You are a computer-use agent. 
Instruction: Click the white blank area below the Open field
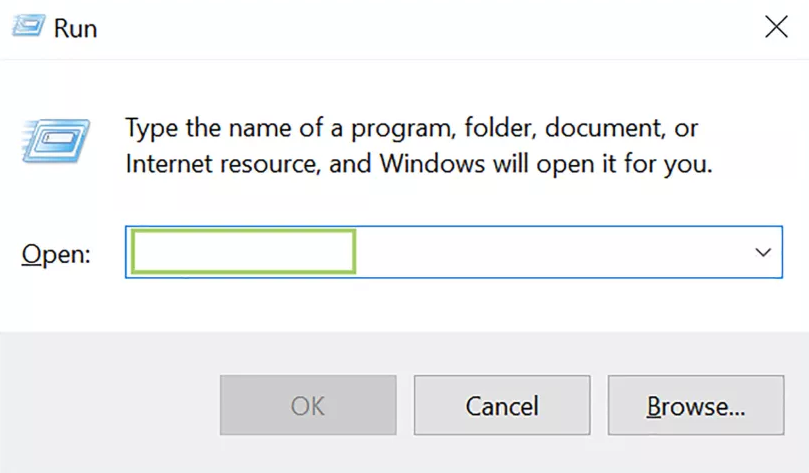tap(404, 305)
